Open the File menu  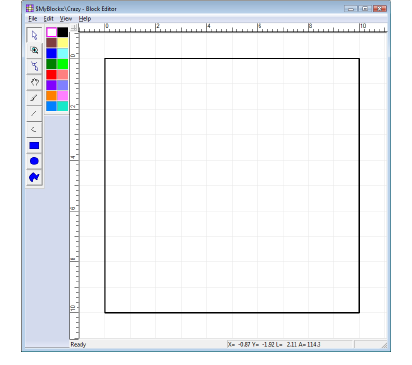[x=33, y=19]
